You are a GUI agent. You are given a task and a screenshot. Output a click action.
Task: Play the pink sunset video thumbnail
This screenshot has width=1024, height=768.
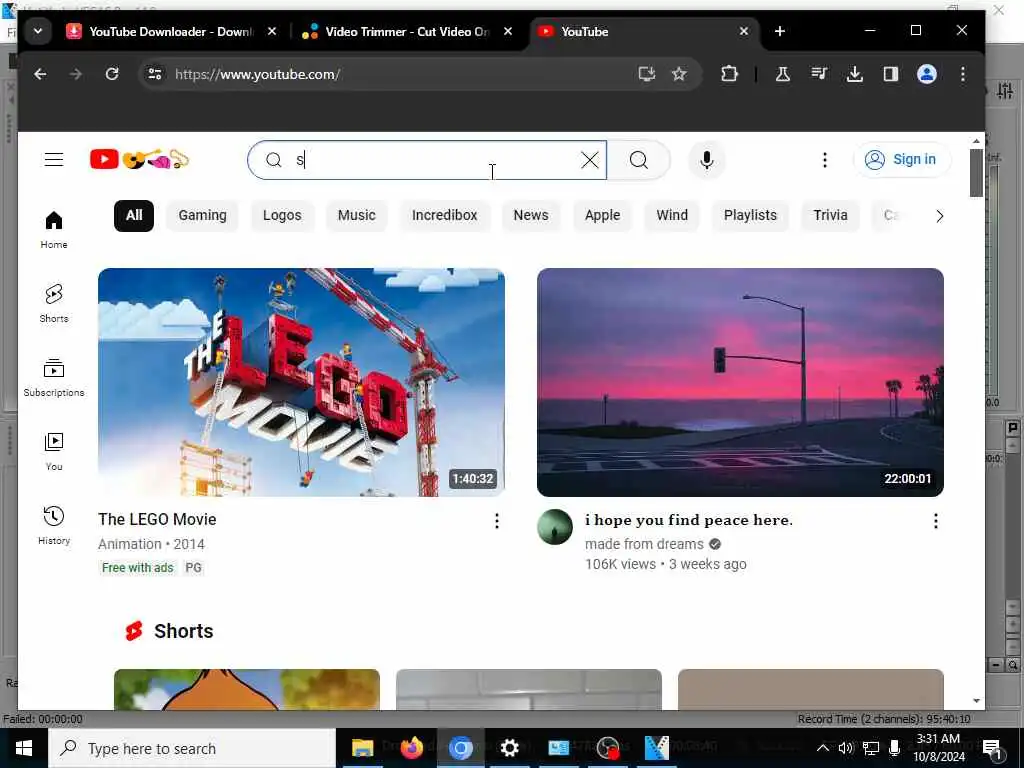tap(740, 382)
